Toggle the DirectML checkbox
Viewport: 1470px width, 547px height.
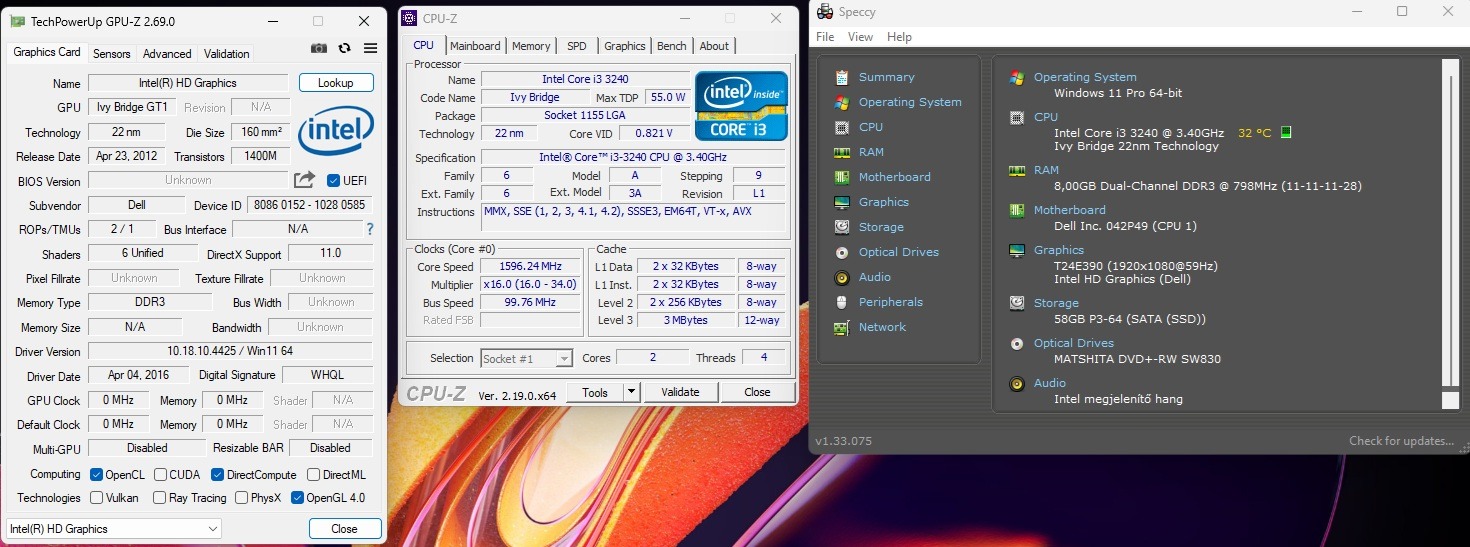click(313, 475)
